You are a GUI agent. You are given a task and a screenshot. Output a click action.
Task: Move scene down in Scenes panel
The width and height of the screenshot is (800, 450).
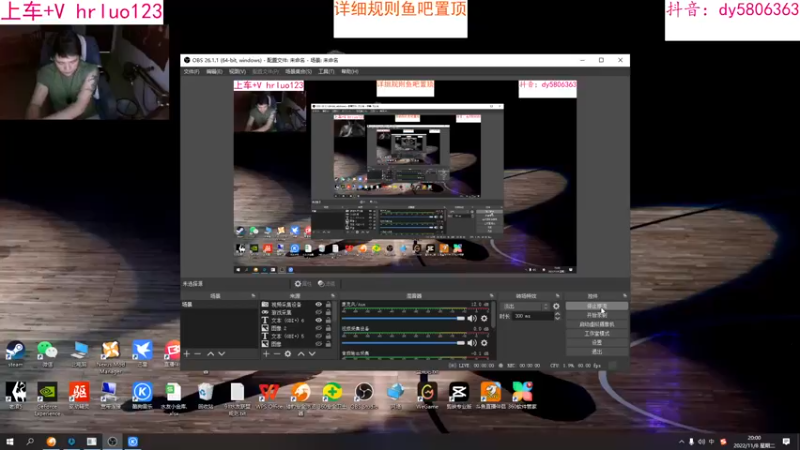pos(221,354)
